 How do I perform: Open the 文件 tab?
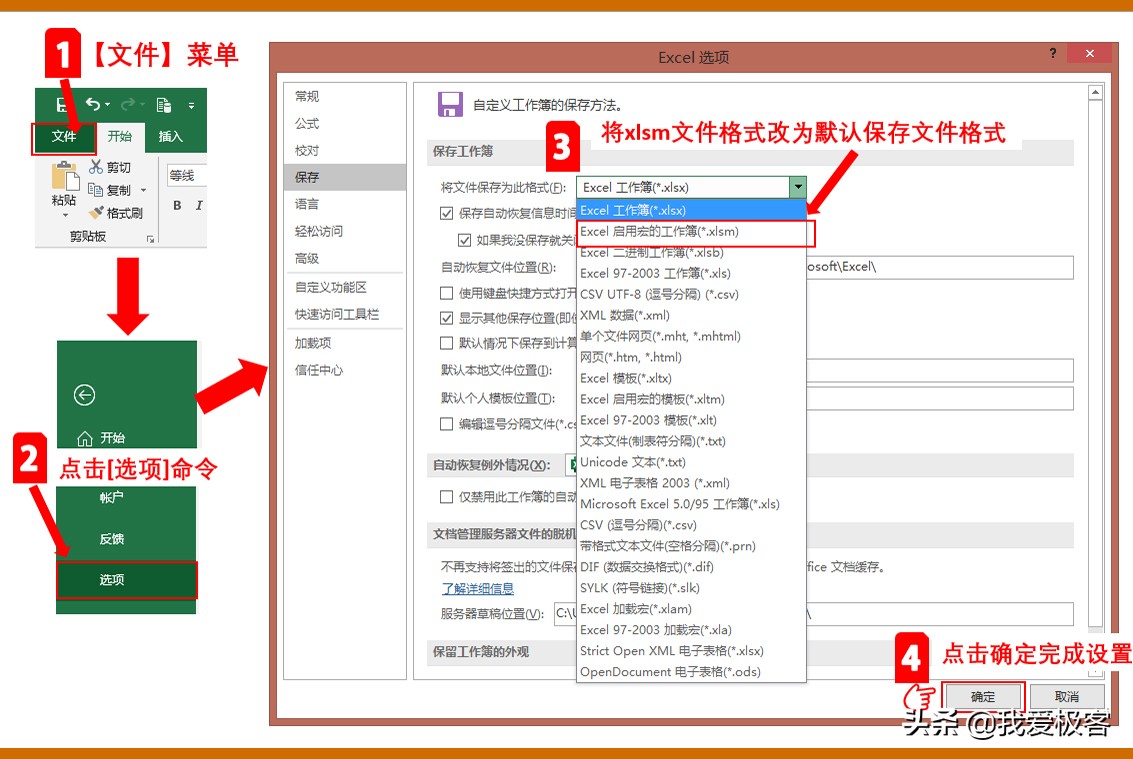click(64, 137)
